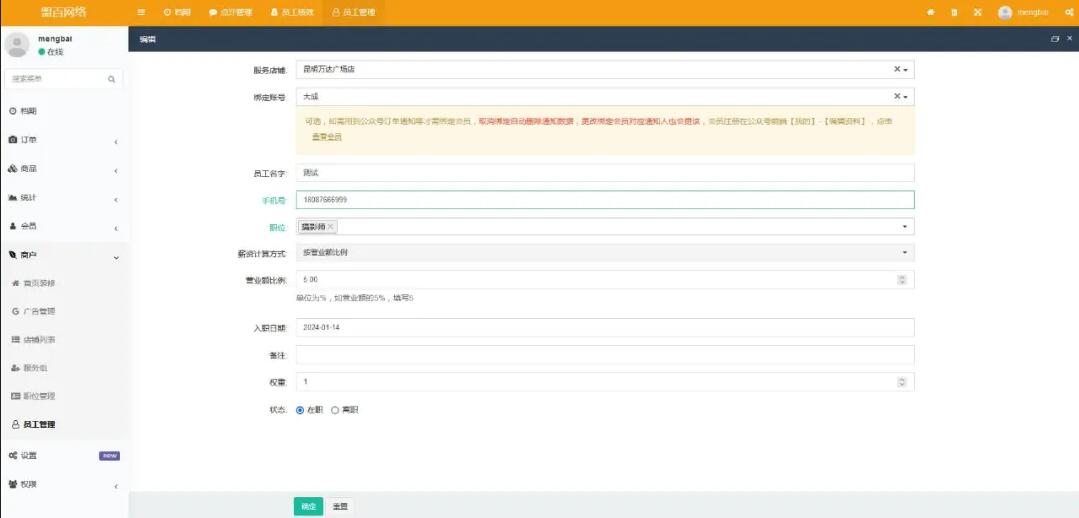Open the gears settings icon at top right
1079x518 pixels.
point(1068,12)
